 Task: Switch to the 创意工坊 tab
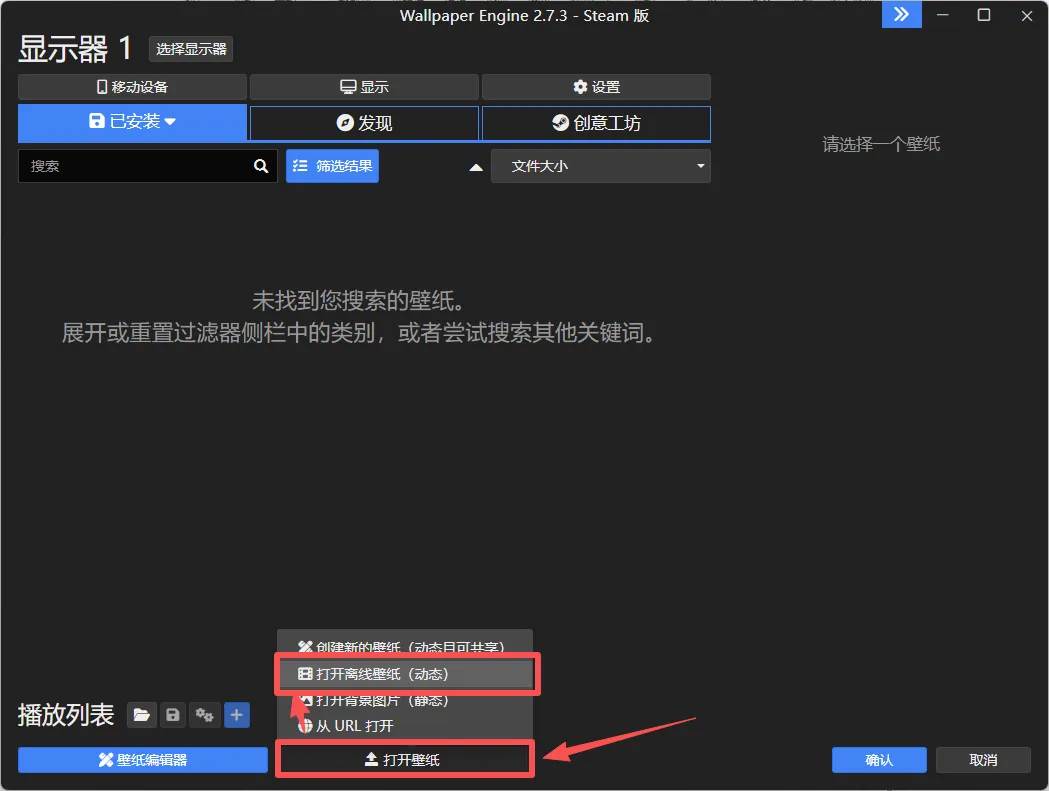point(596,123)
